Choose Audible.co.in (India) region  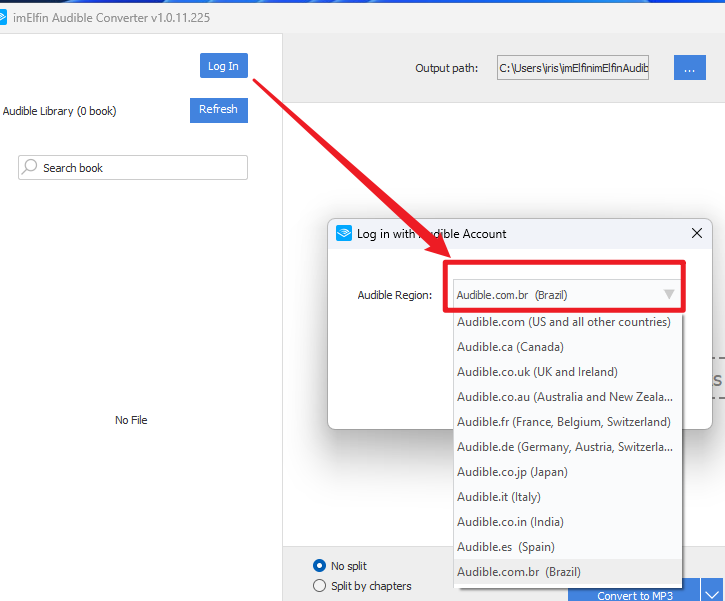point(567,521)
